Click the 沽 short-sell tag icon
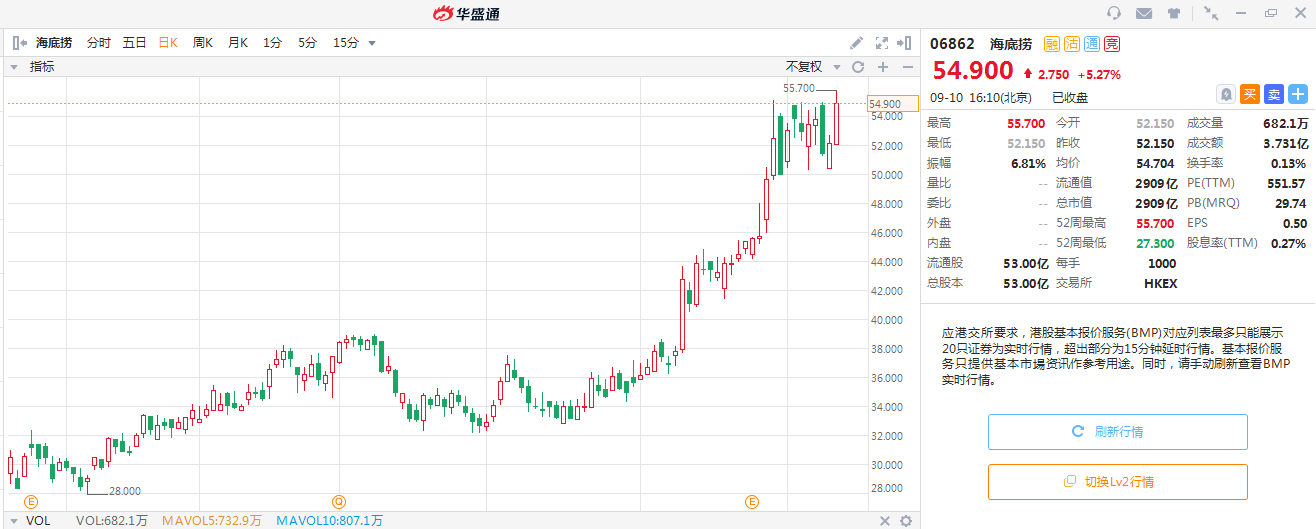 click(x=1071, y=44)
